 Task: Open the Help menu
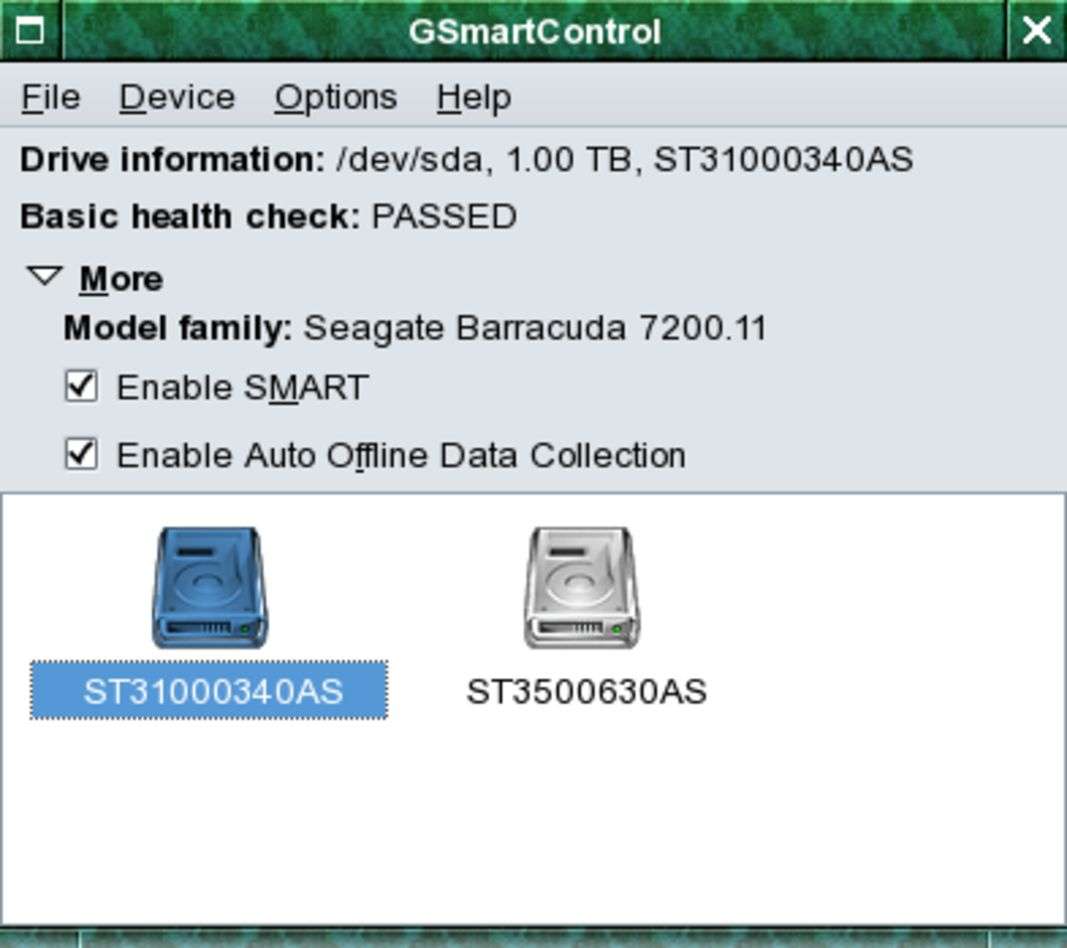pyautogui.click(x=474, y=97)
